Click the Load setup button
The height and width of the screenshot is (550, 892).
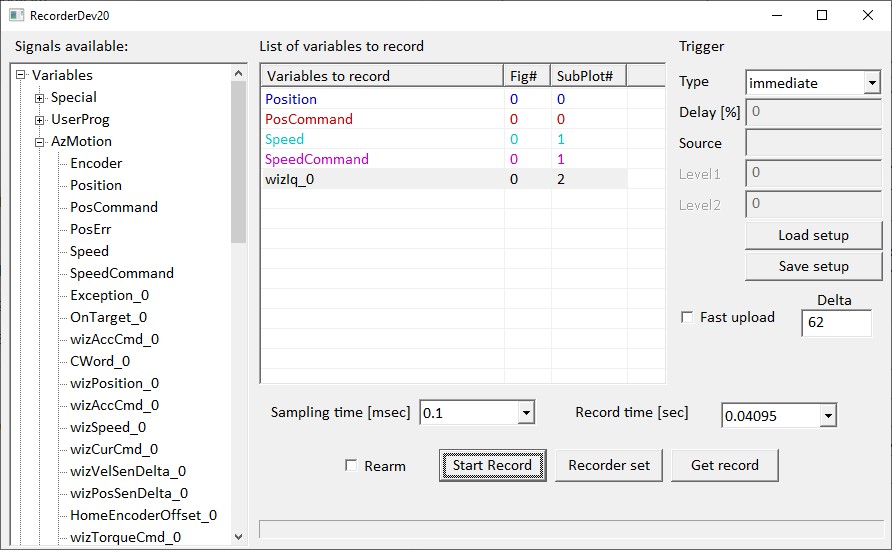(813, 235)
